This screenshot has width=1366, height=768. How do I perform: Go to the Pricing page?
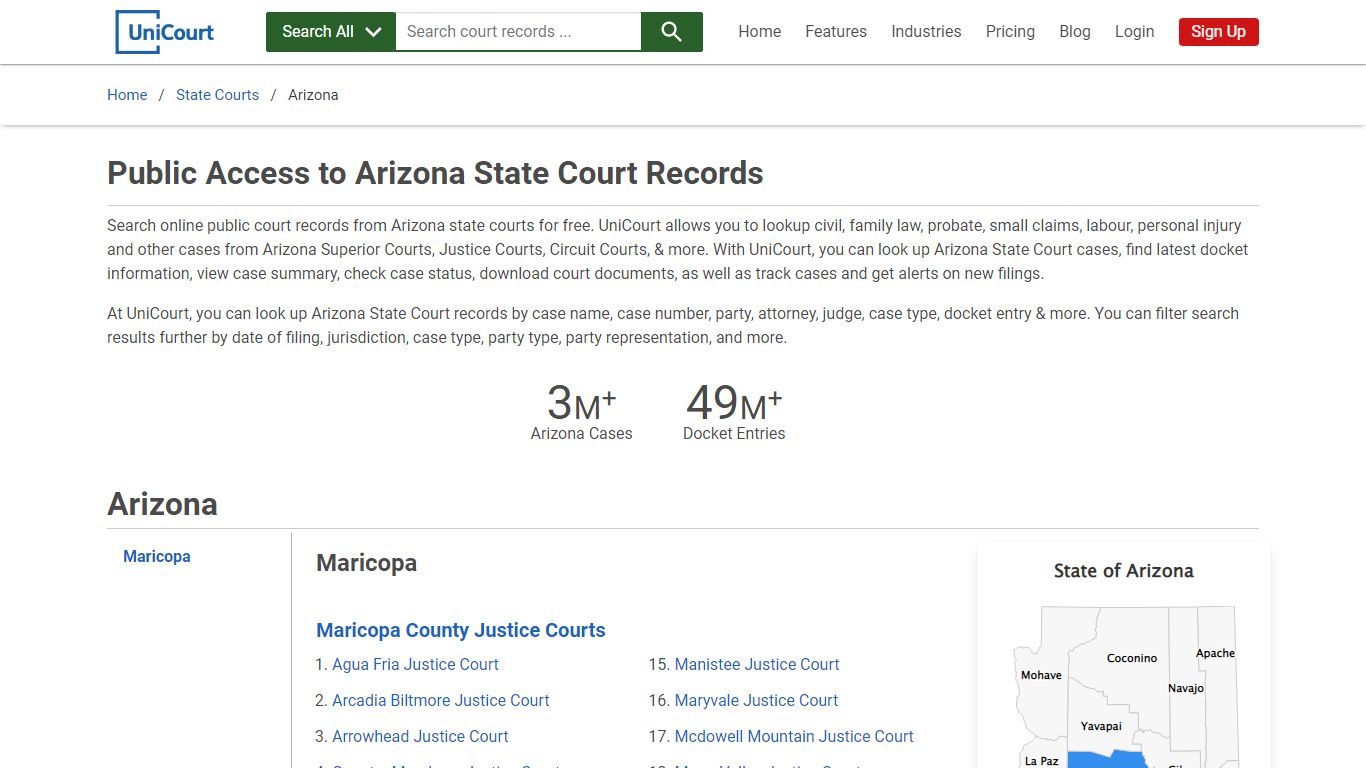[1010, 32]
